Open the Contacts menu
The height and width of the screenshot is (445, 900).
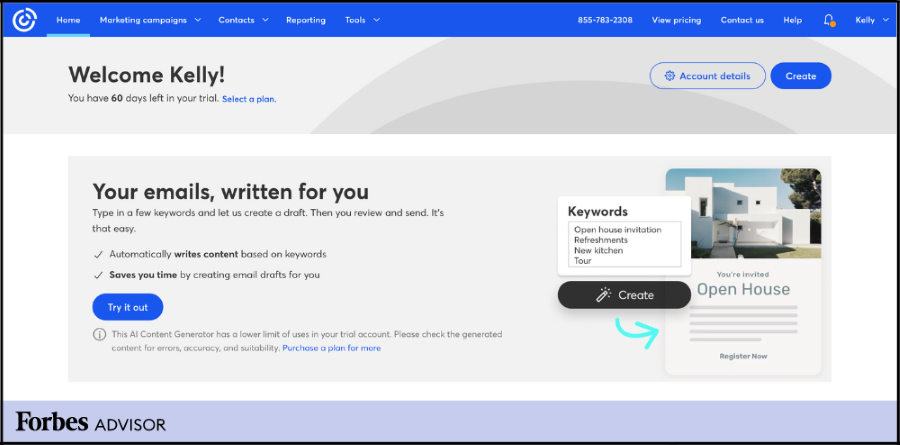(236, 20)
